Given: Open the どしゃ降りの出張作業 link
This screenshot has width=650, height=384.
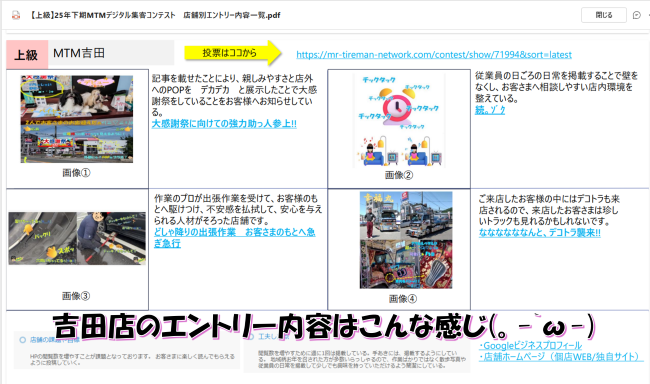Looking at the screenshot, I should coord(235,238).
